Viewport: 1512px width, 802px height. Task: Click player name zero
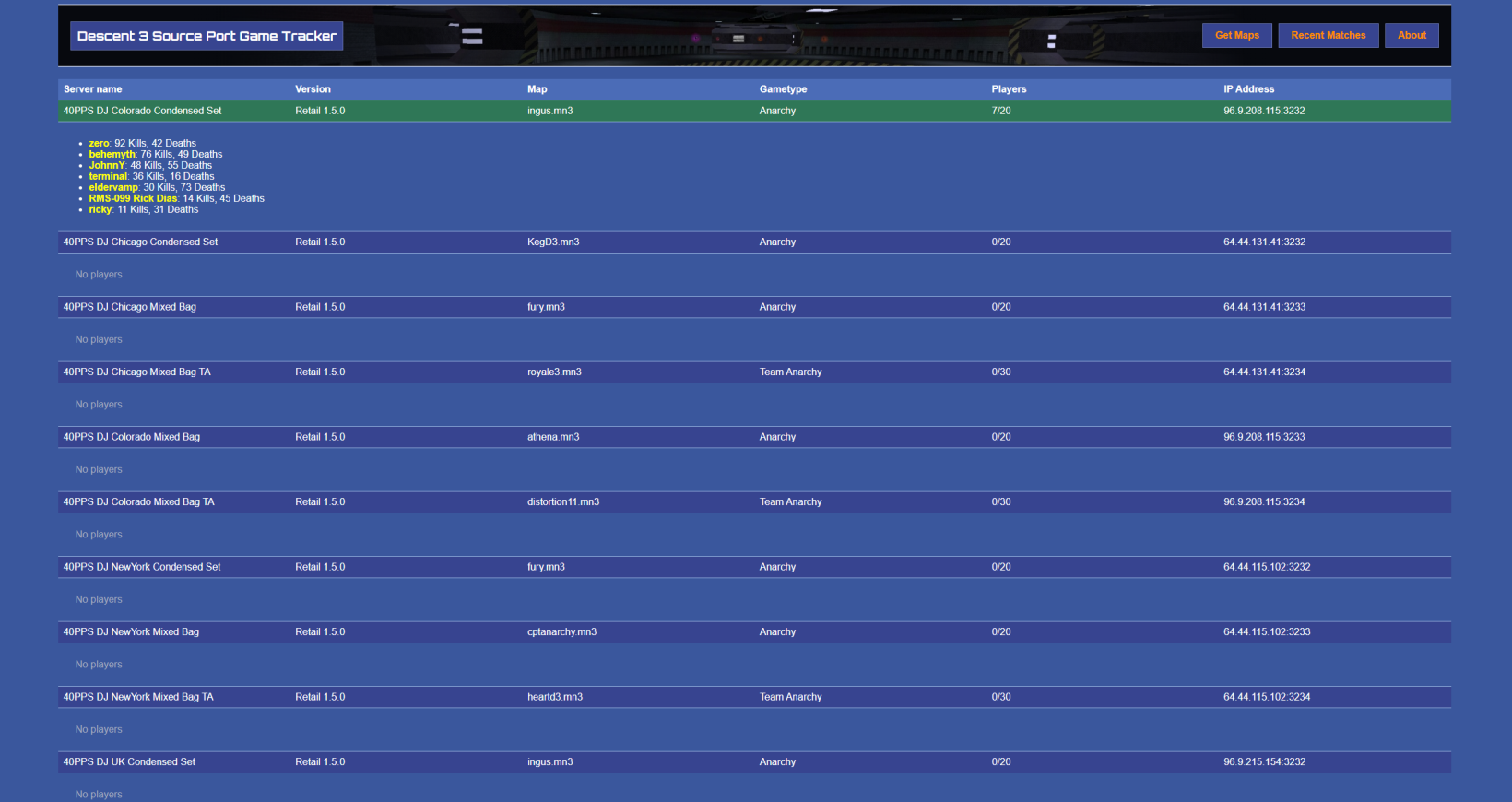coord(99,144)
